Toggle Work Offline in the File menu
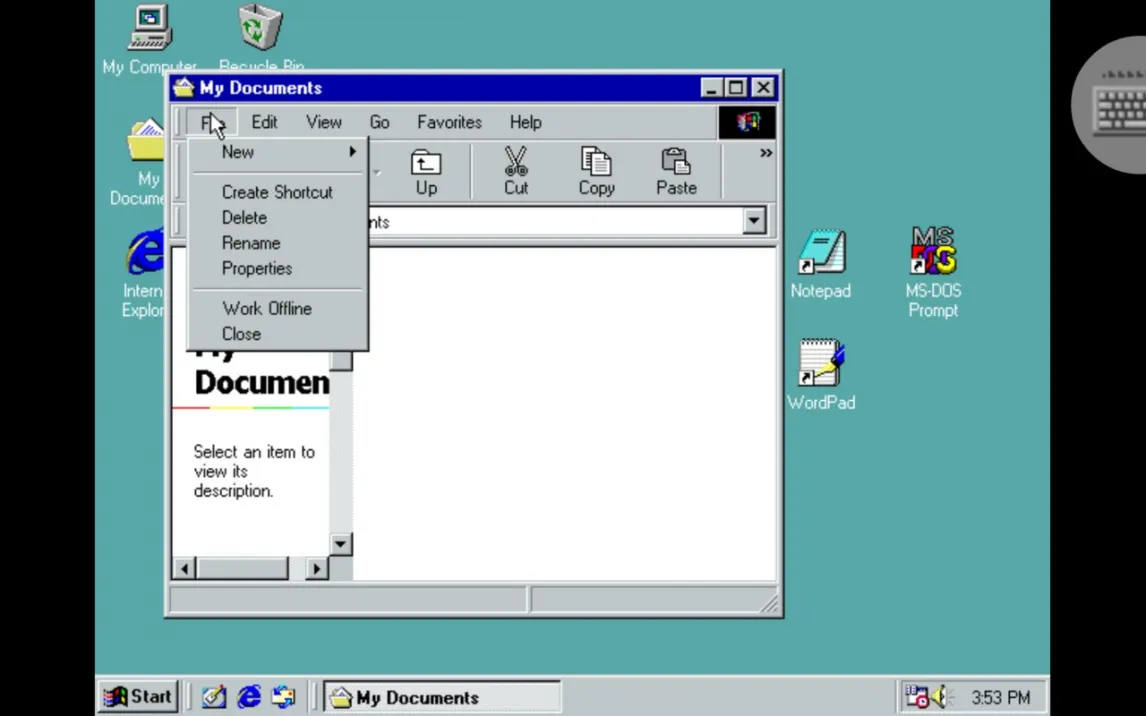The image size is (1146, 716). tap(267, 308)
